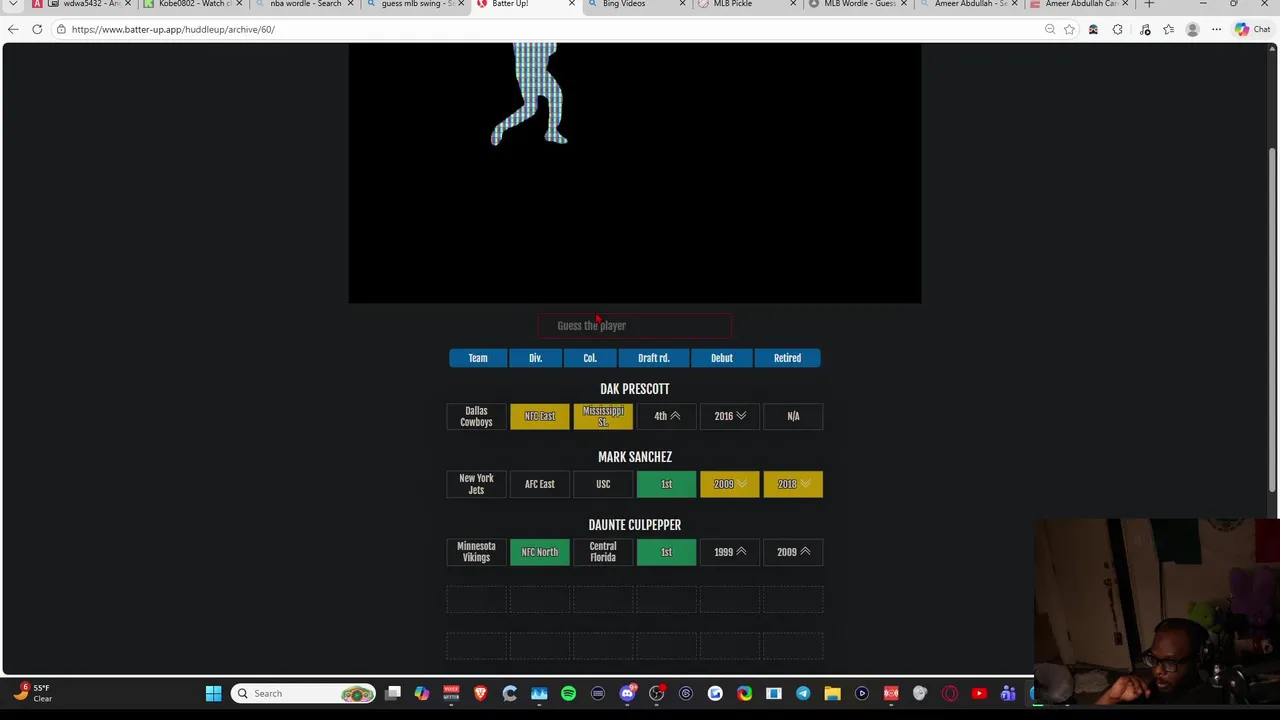Switch to the MLB Wordle tab
Image resolution: width=1280 pixels, height=720 pixels.
click(856, 4)
